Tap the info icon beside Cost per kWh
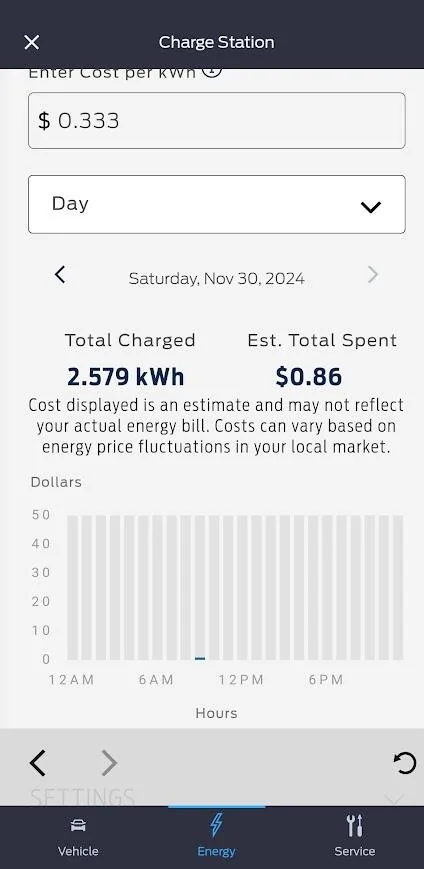The image size is (424, 869). pos(212,71)
